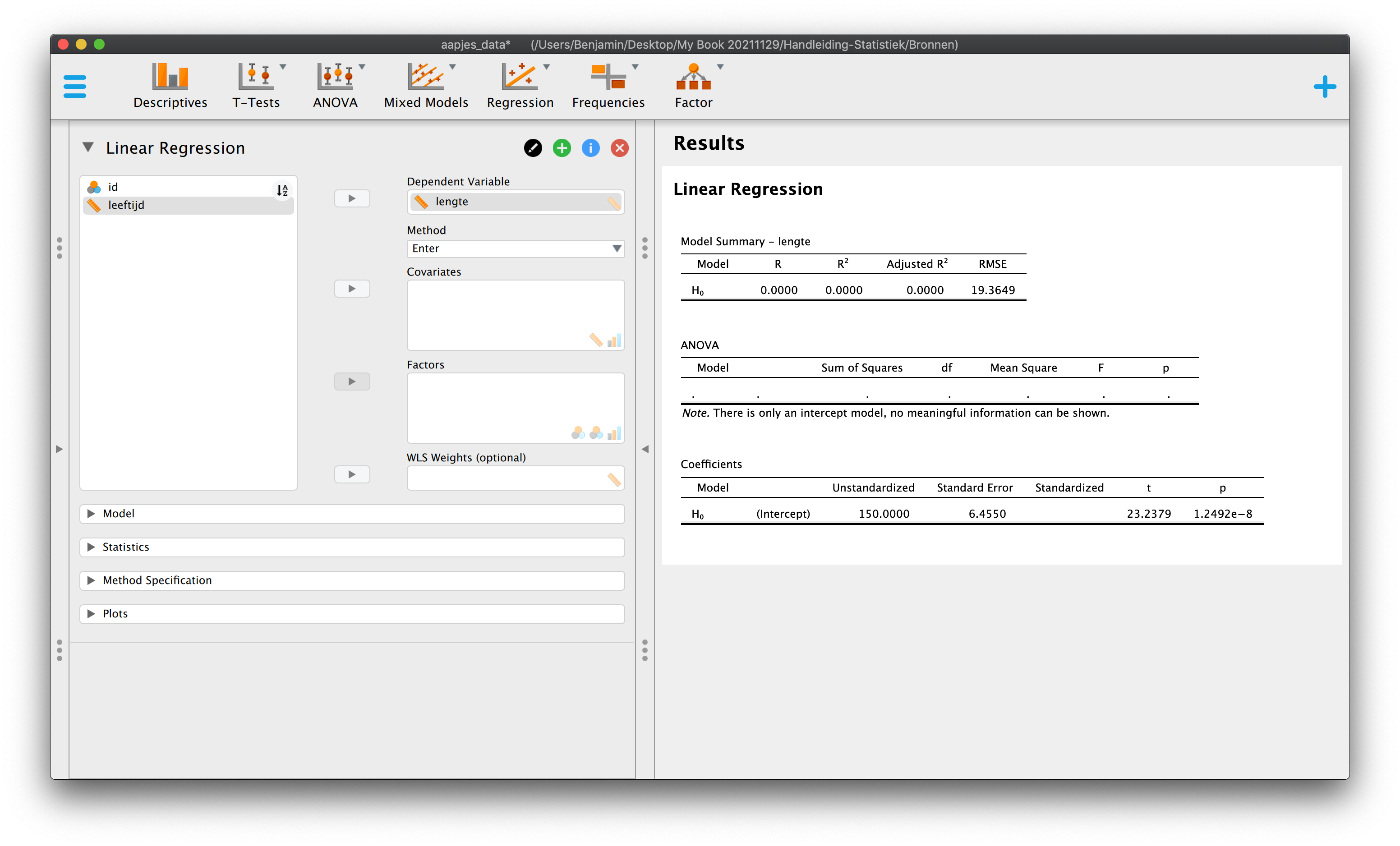Toggle variable list sort order button
The width and height of the screenshot is (1400, 846).
(x=282, y=190)
